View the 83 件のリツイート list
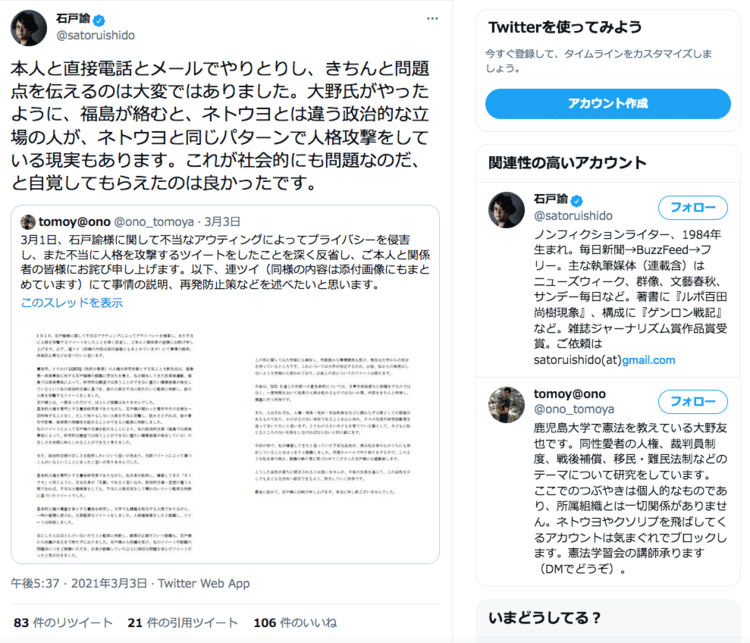The width and height of the screenshot is (750, 643). 63,622
